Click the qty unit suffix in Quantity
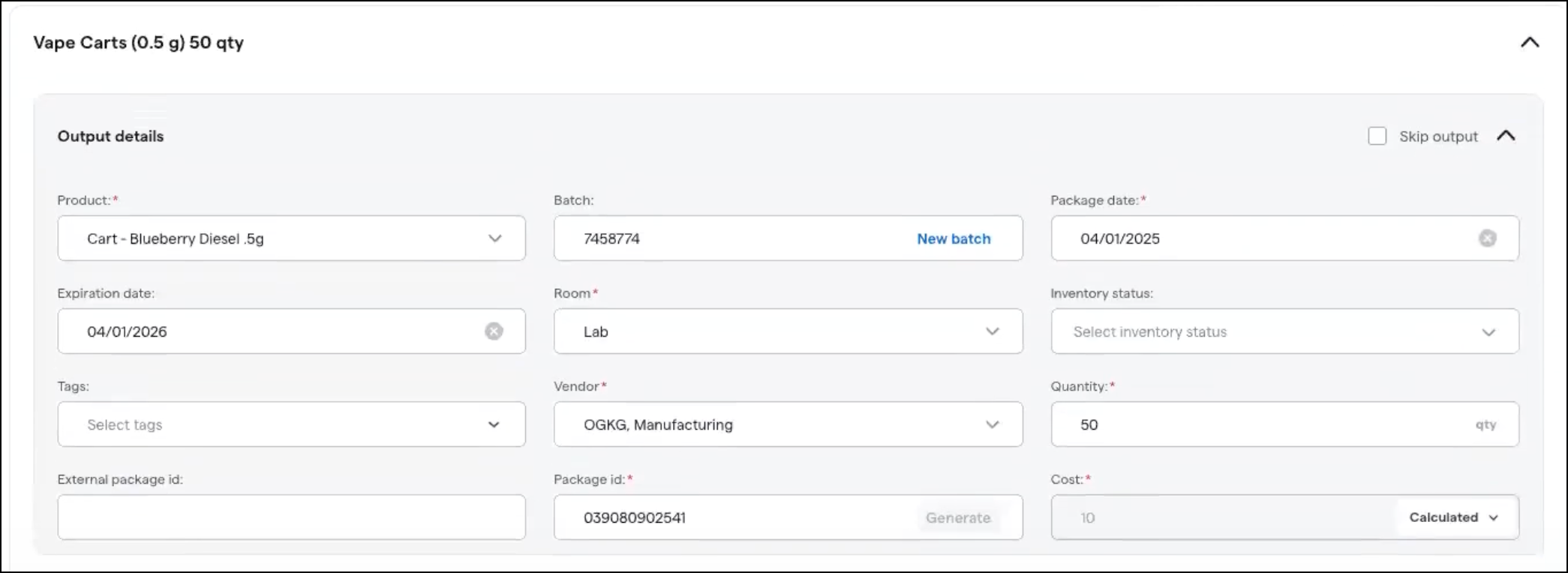Viewport: 1568px width, 573px height. pyautogui.click(x=1485, y=424)
